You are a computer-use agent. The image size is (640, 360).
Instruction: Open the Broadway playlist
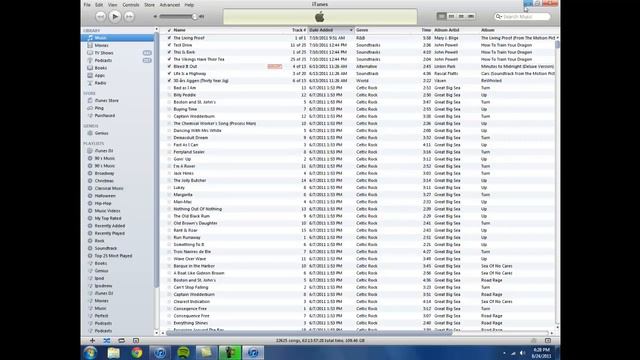(104, 173)
